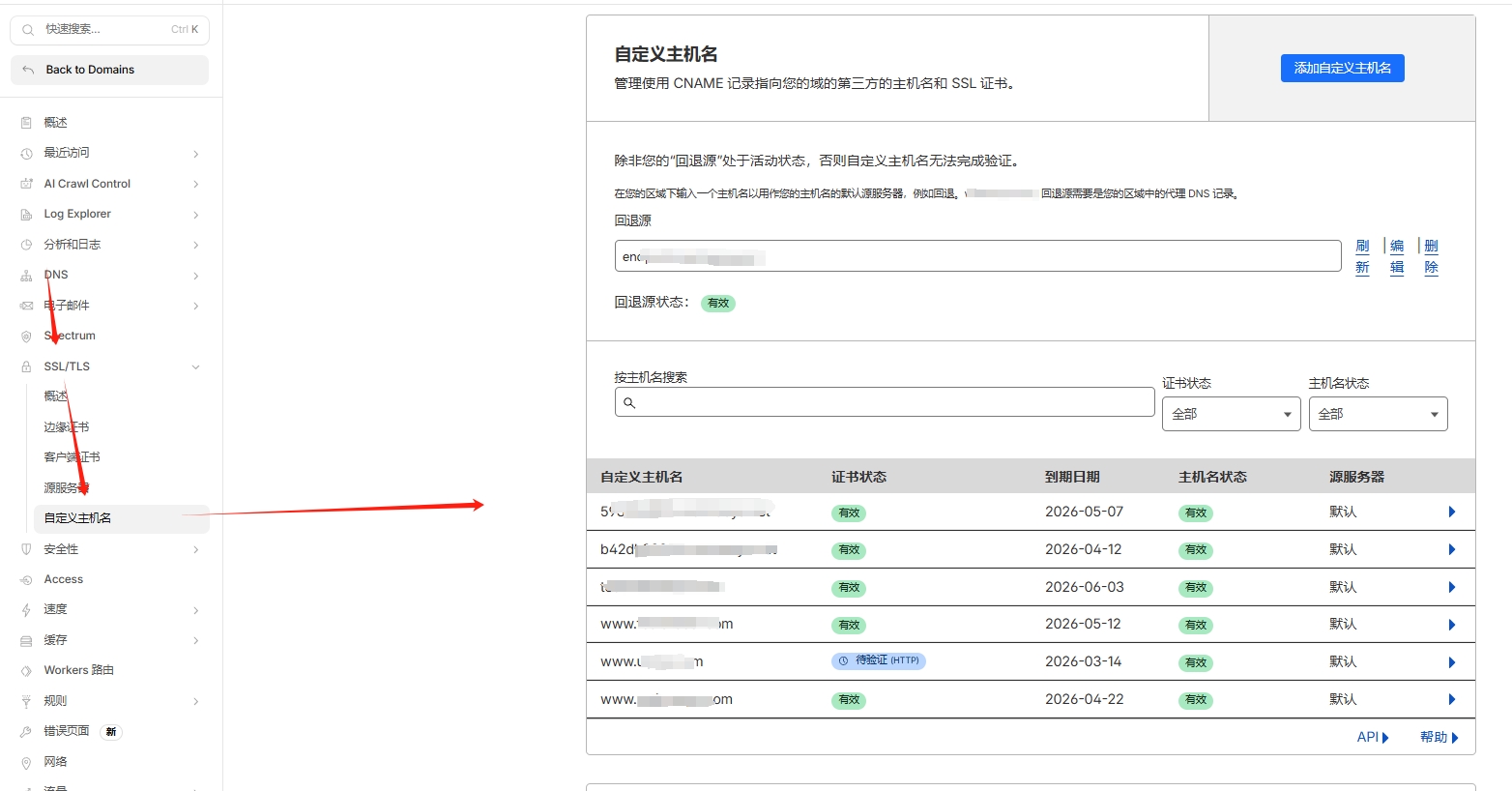Expand row with expiry 2026-05-07
Screen dimensions: 1512x791
tap(1451, 512)
